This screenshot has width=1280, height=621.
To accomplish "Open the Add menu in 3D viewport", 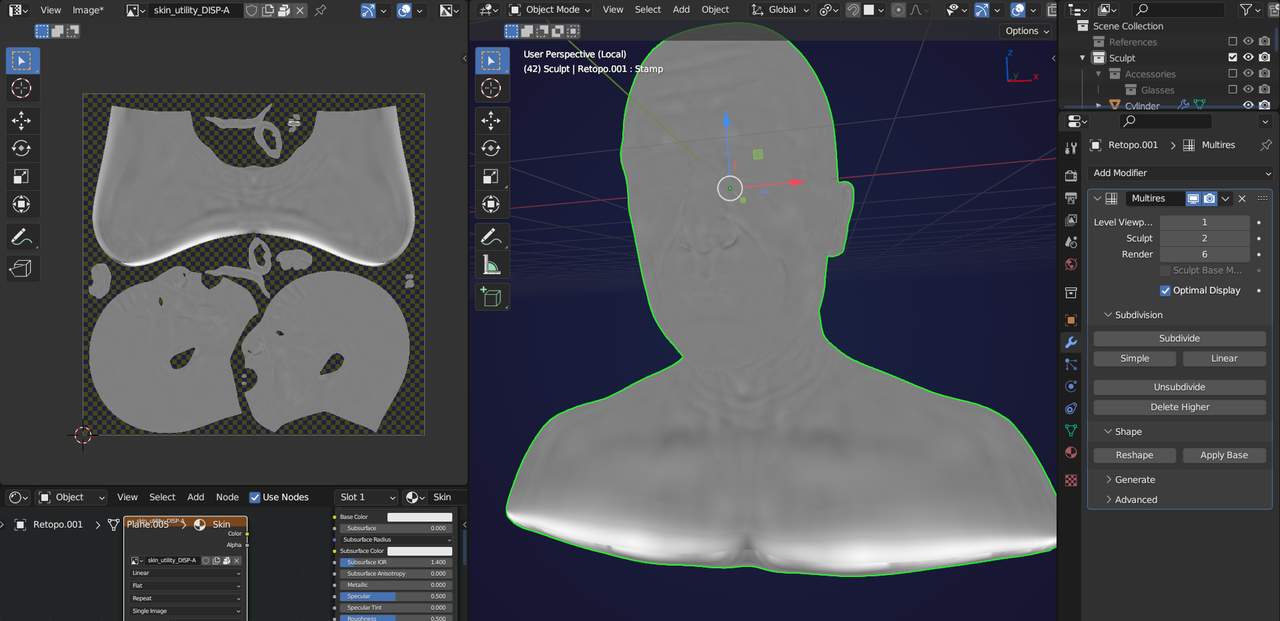I will tap(681, 9).
